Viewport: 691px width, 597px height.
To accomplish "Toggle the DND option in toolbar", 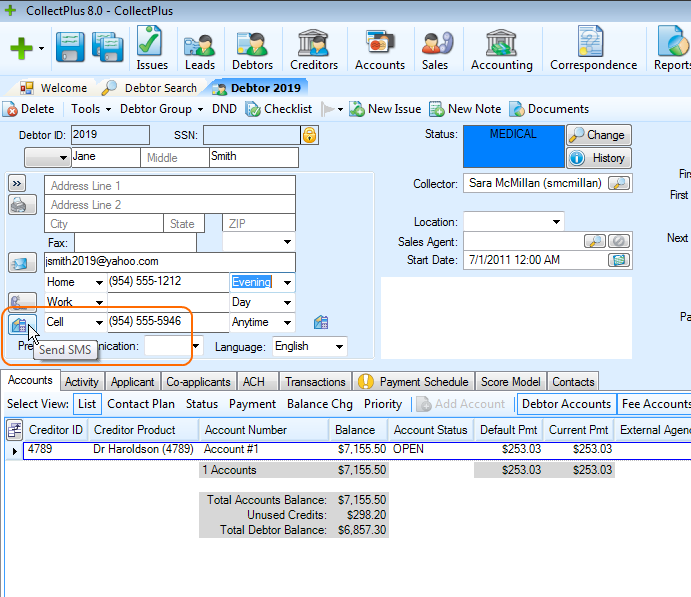I will point(224,109).
